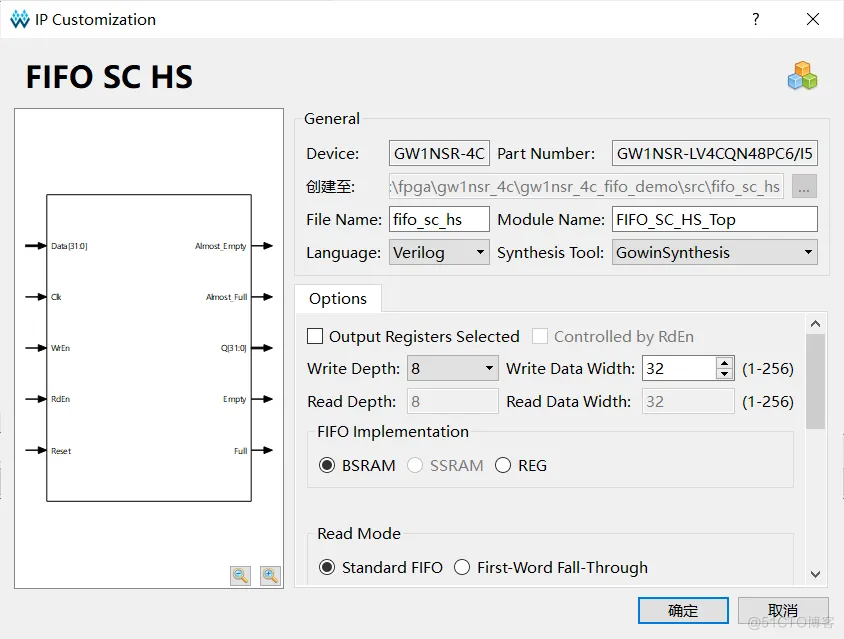Toggle the Controlled by RdEn checkbox
This screenshot has width=844, height=639.
click(540, 336)
